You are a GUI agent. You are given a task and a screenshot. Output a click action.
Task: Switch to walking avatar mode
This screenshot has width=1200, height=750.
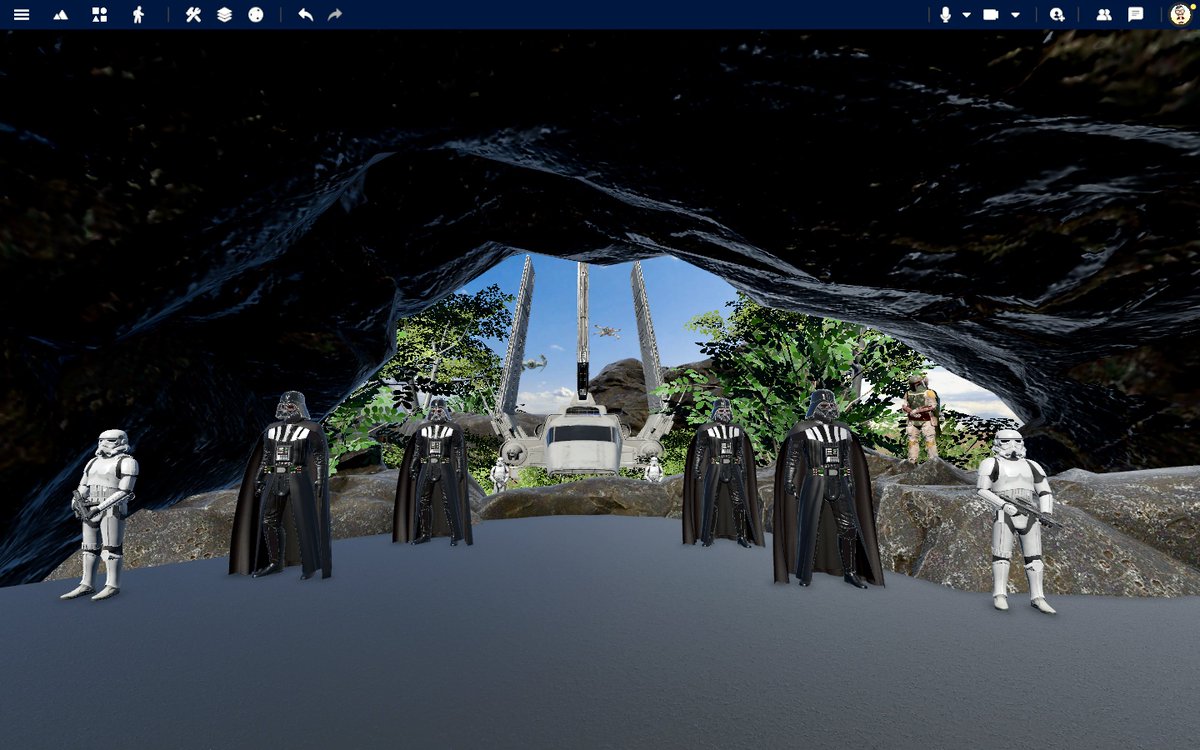pyautogui.click(x=138, y=15)
